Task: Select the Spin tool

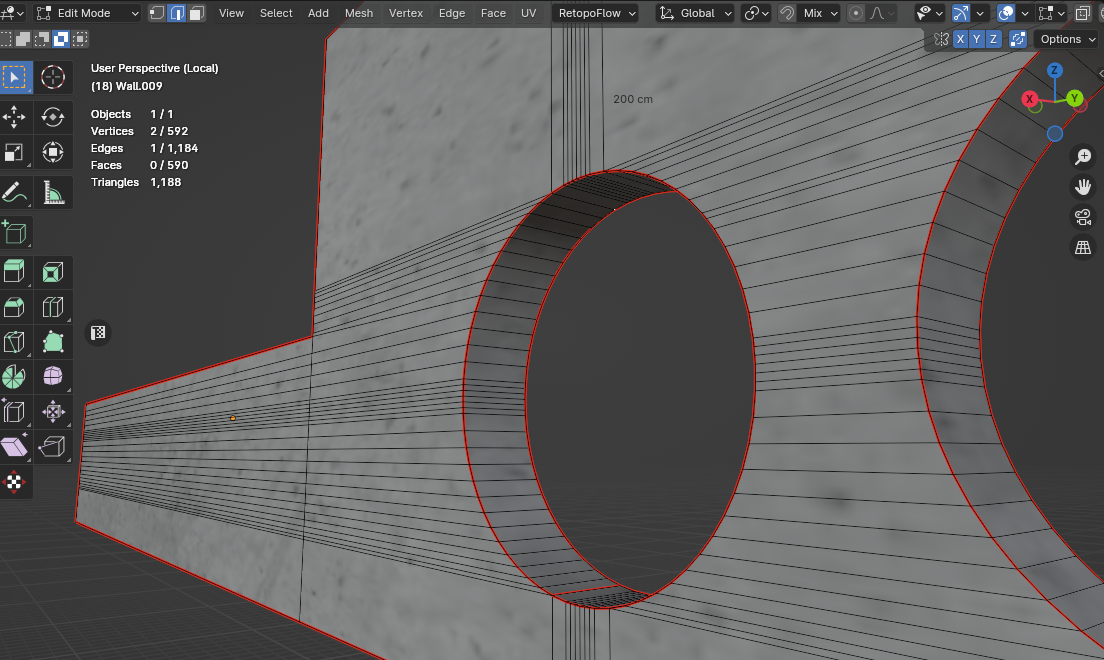Action: tap(15, 377)
